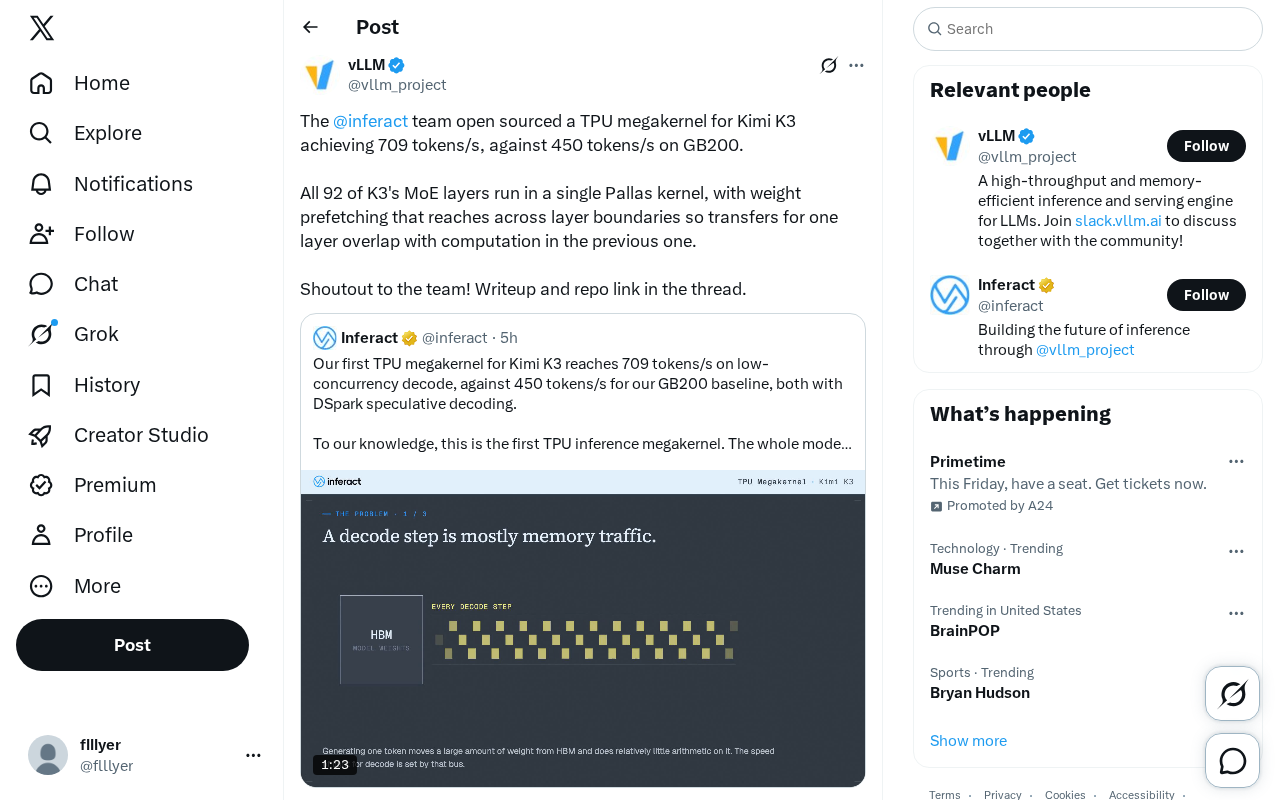The width and height of the screenshot is (1280, 800).
Task: Expand account menu next to flllyer
Action: click(x=253, y=755)
